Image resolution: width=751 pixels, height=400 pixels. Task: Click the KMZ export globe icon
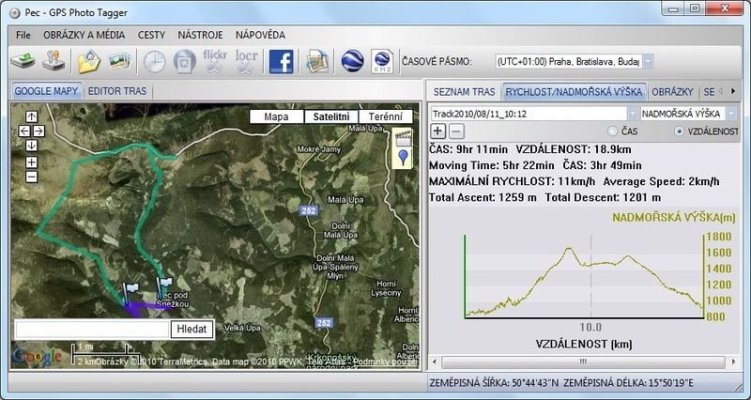tap(381, 62)
